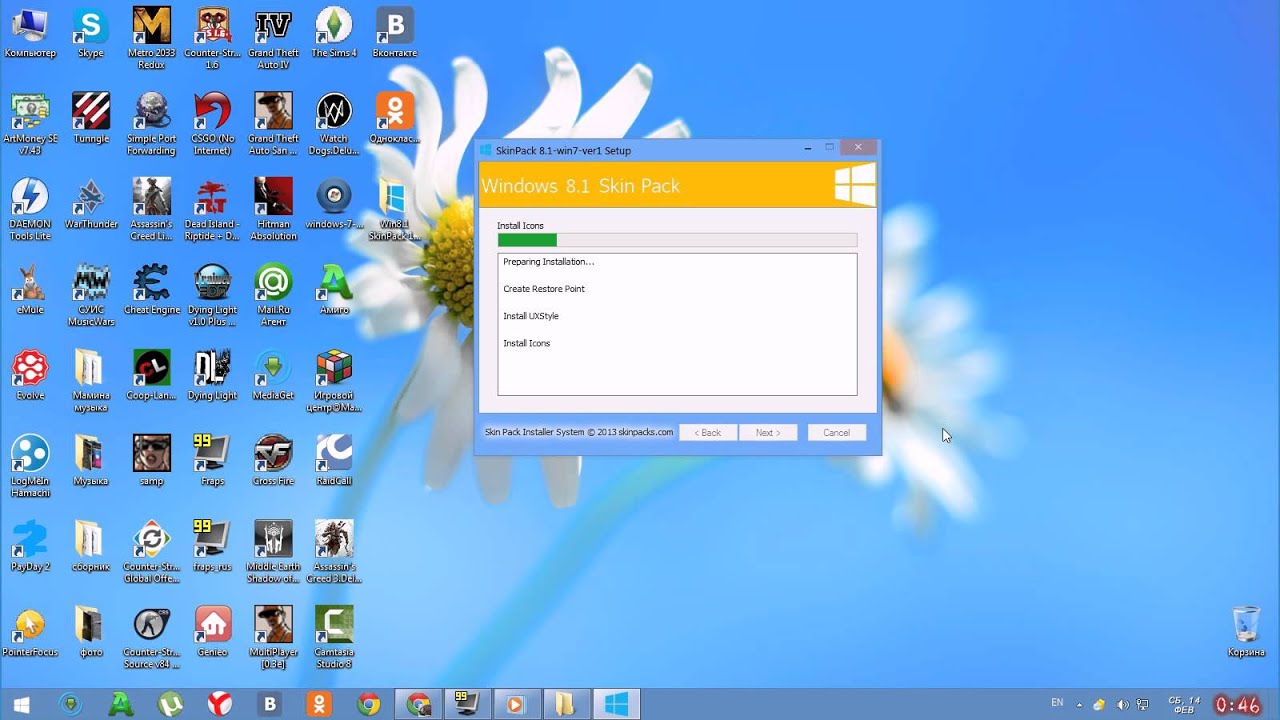Launch the RaidCall desktop icon
Viewport: 1280px width, 720px height.
click(x=334, y=461)
